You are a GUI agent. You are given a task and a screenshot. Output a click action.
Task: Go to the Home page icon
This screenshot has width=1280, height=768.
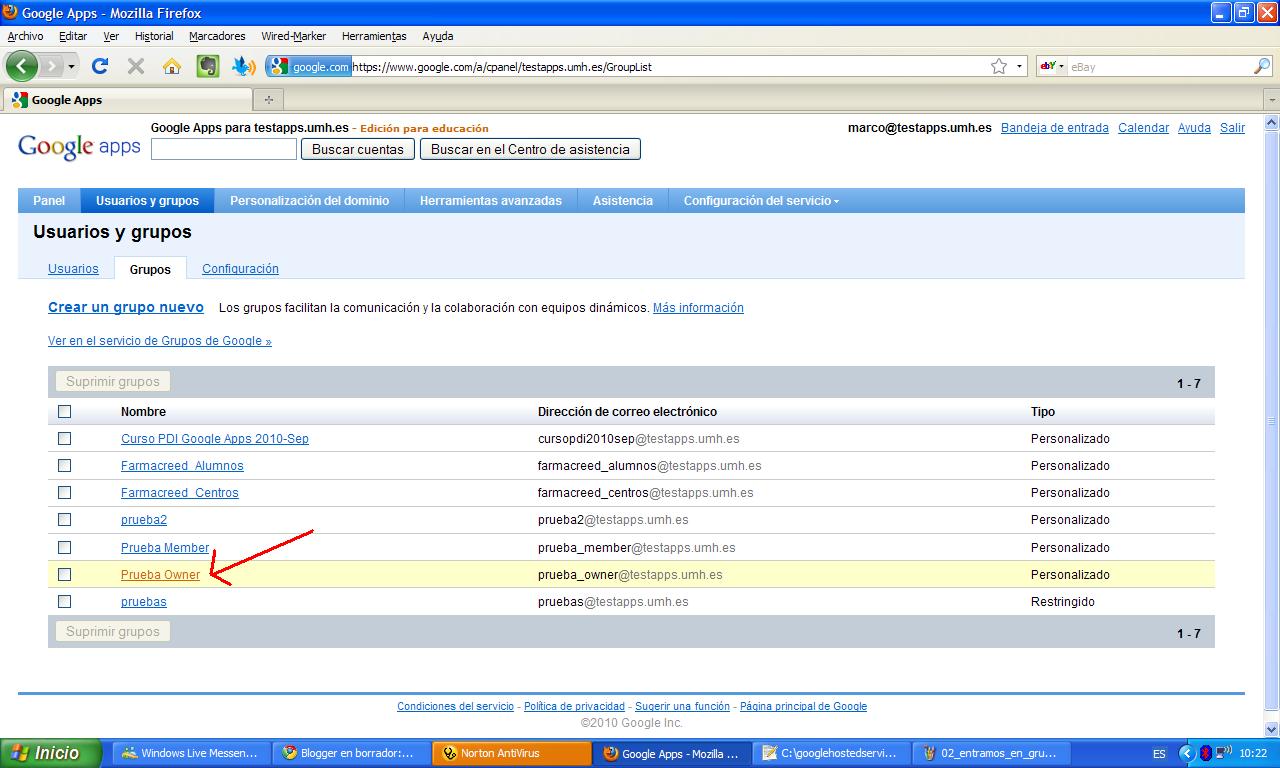[172, 66]
